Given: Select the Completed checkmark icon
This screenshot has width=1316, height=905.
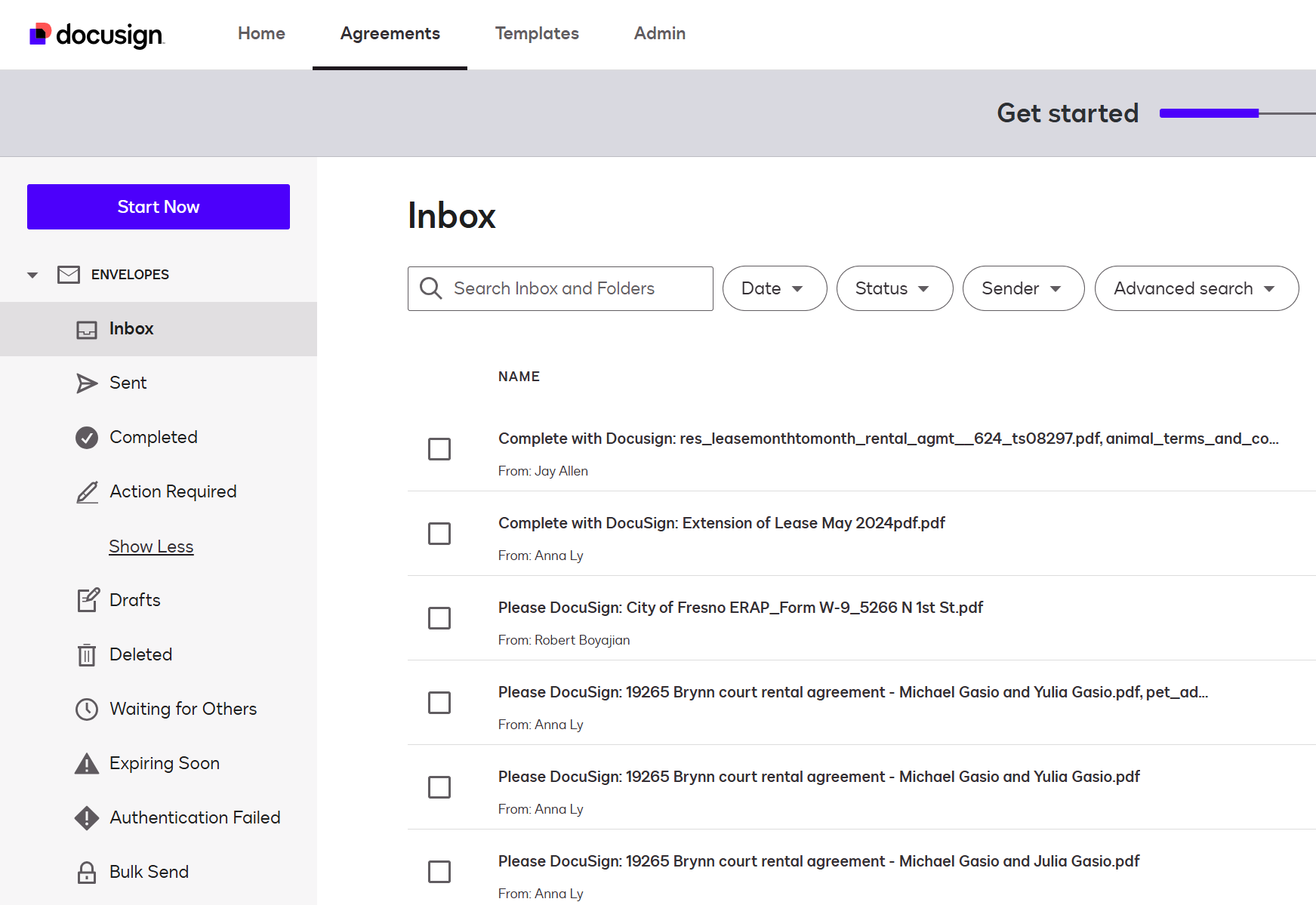Looking at the screenshot, I should pos(87,437).
